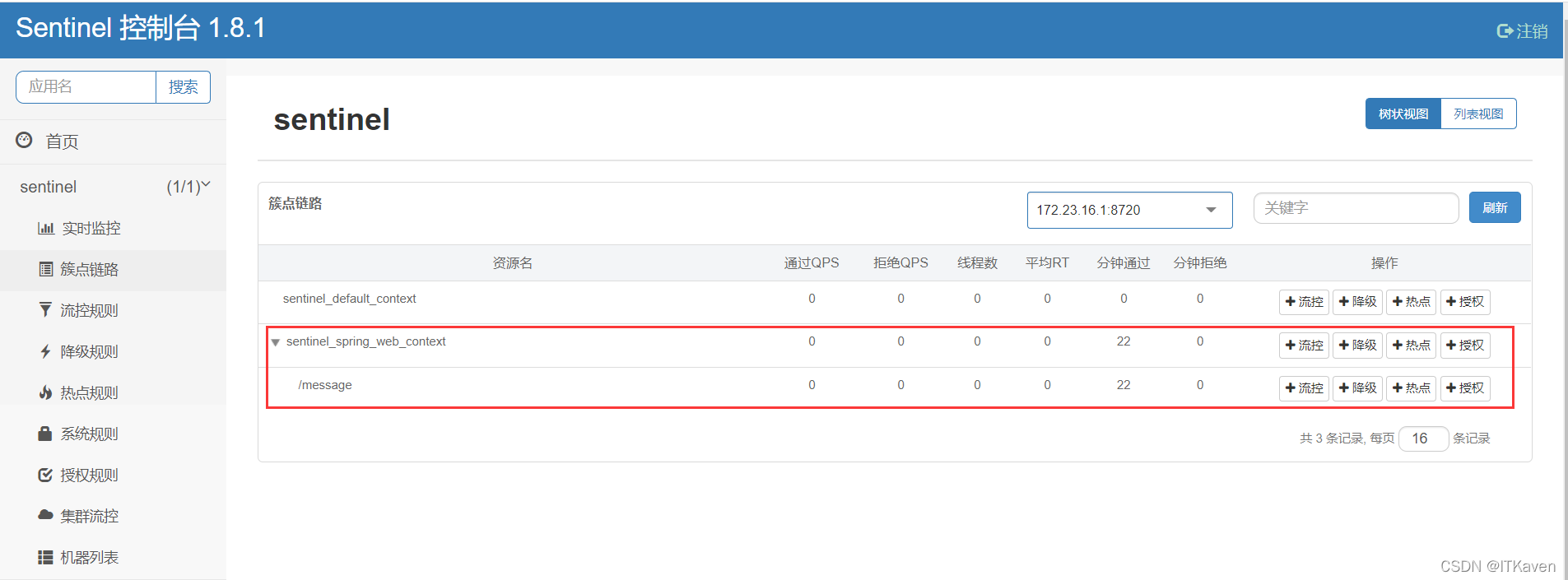Click the 分钟通过 column header

pyautogui.click(x=1124, y=263)
